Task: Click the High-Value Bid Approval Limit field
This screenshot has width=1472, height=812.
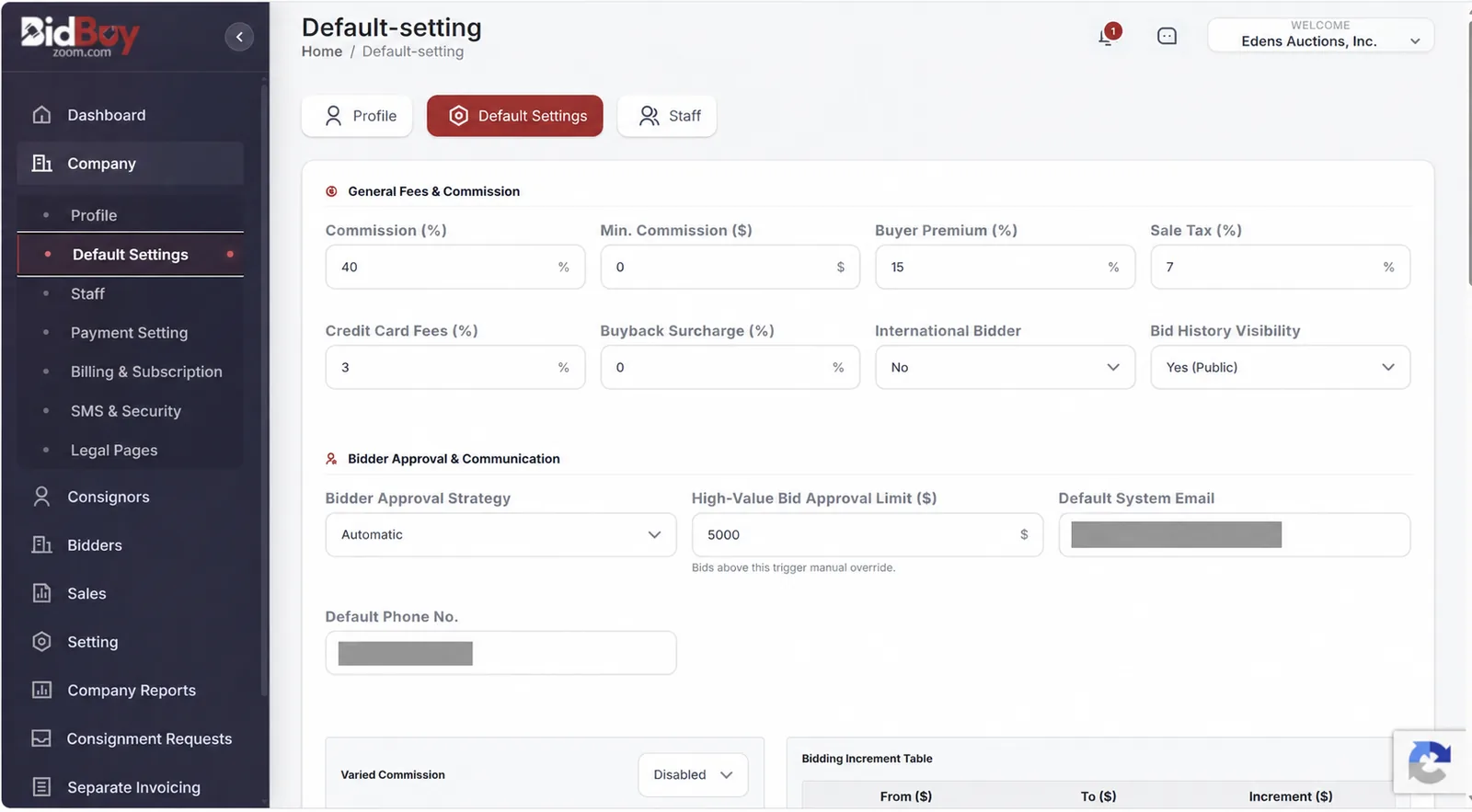Action: (x=868, y=534)
